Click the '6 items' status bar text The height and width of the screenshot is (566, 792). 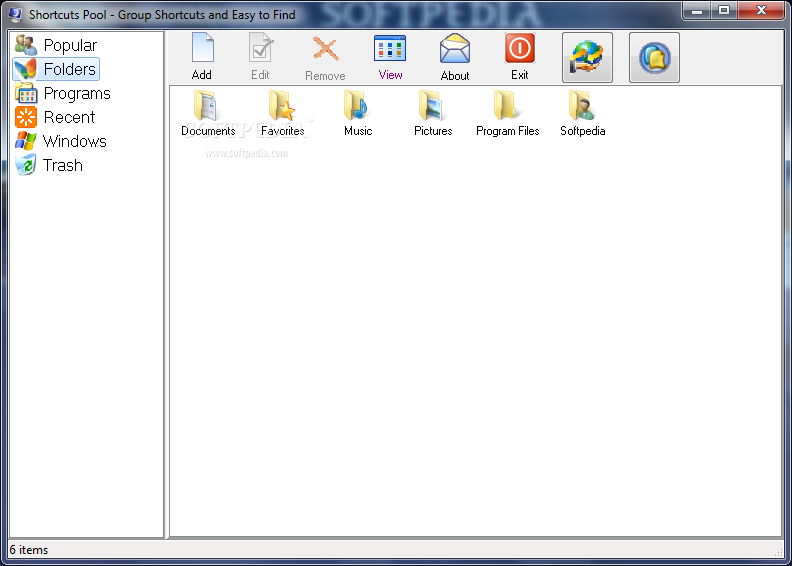tap(29, 550)
